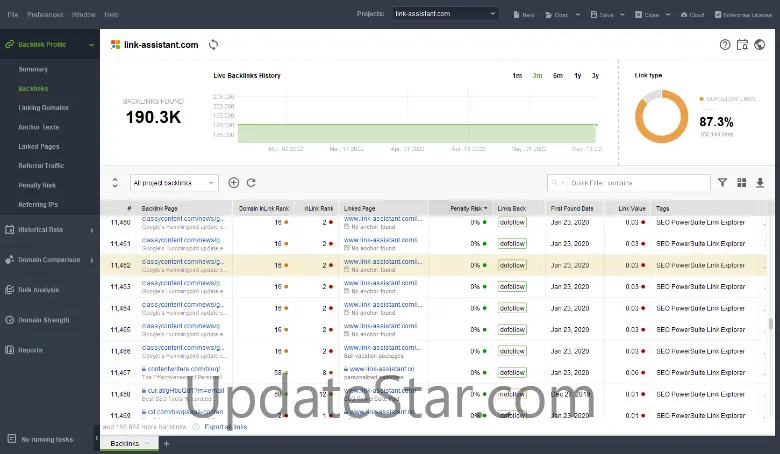The width and height of the screenshot is (780, 454).
Task: Click the Cloud toolbar button
Action: coord(692,14)
